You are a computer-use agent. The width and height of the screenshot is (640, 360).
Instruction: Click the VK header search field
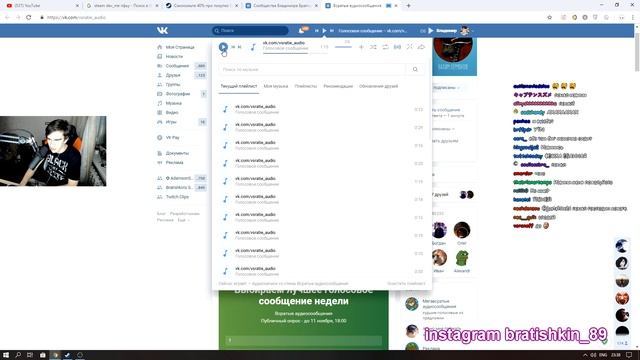point(250,31)
